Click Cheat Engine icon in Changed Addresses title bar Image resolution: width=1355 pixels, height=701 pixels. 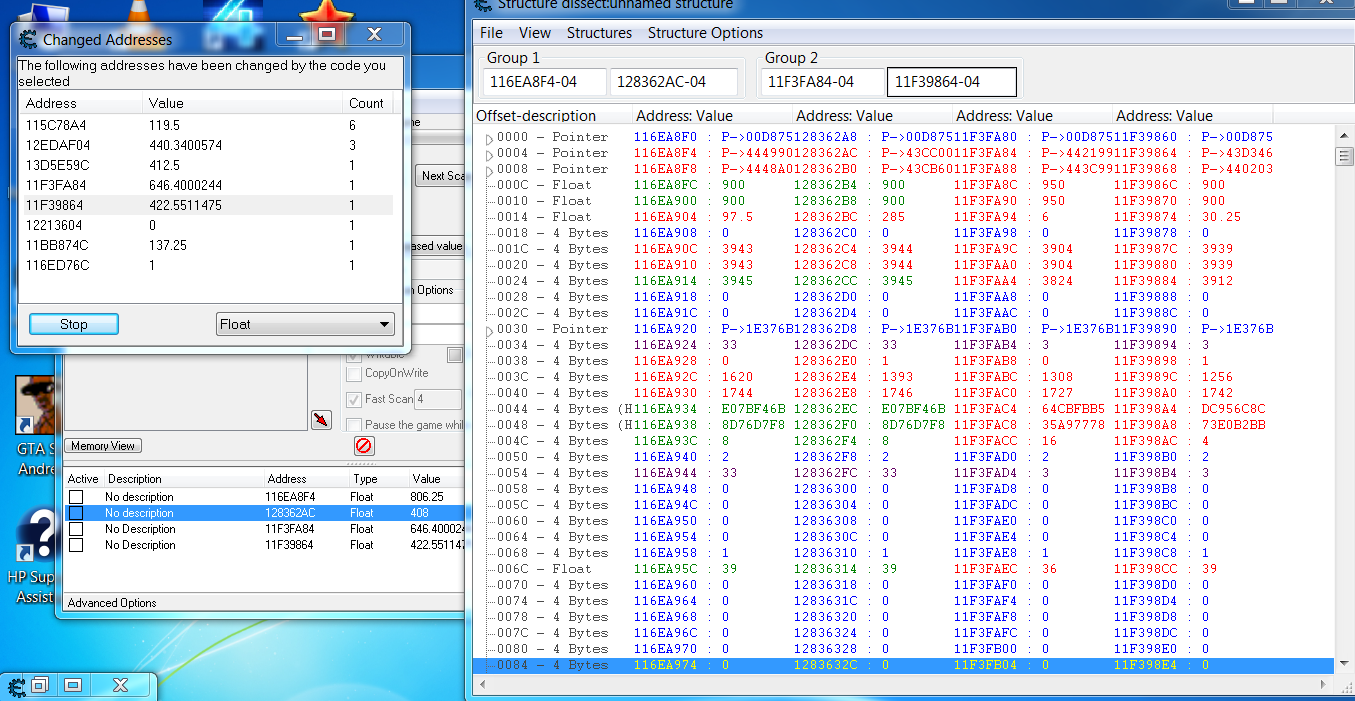pos(28,40)
